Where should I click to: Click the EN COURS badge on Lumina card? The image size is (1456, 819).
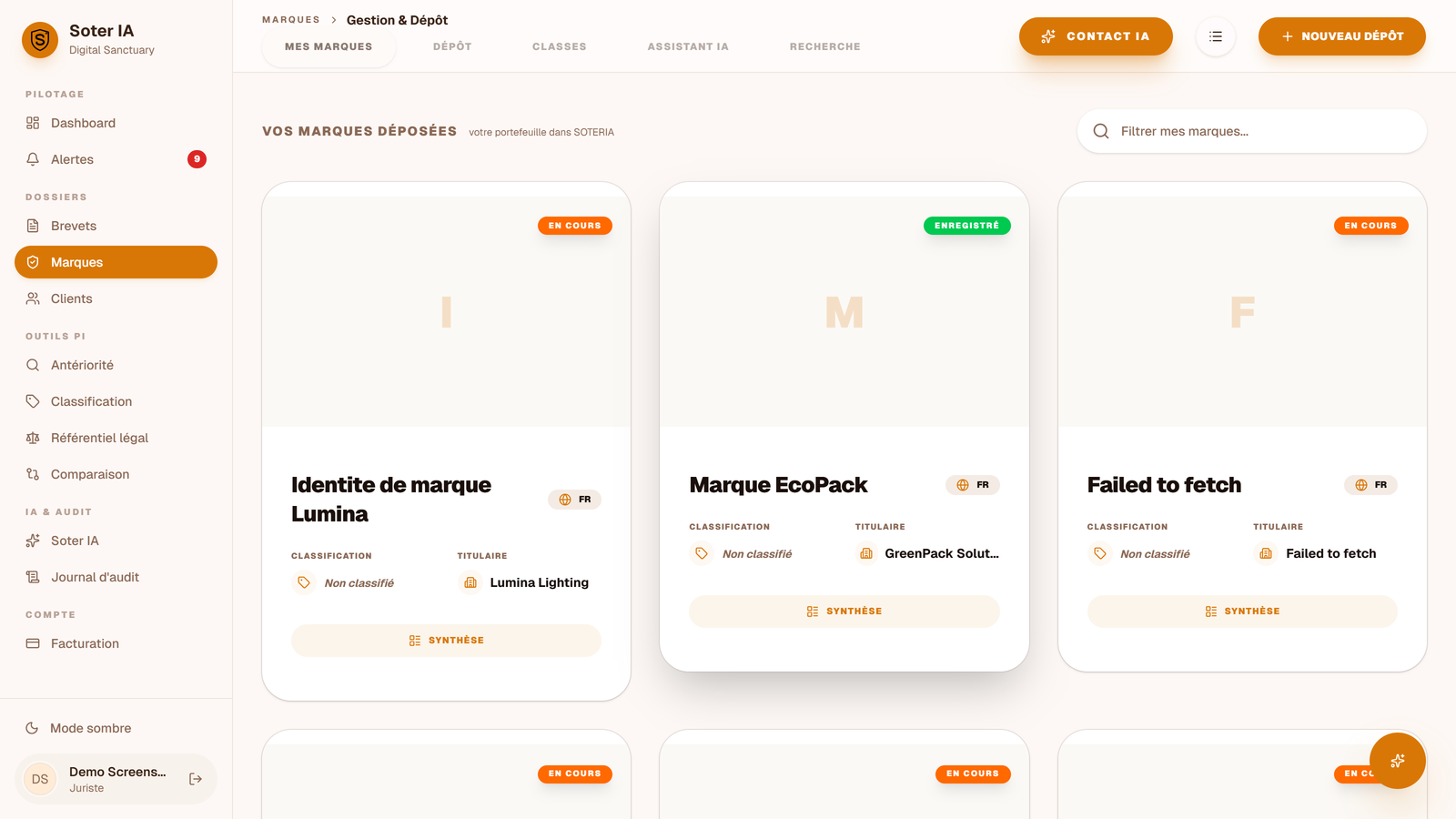[575, 226]
